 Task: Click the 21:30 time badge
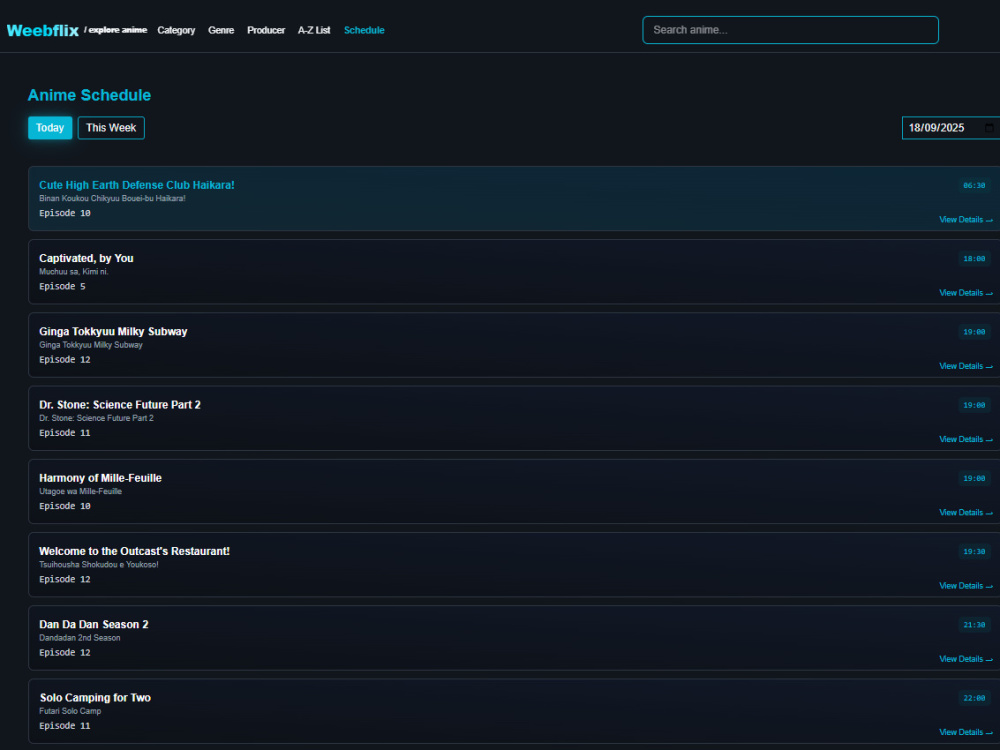coord(974,625)
